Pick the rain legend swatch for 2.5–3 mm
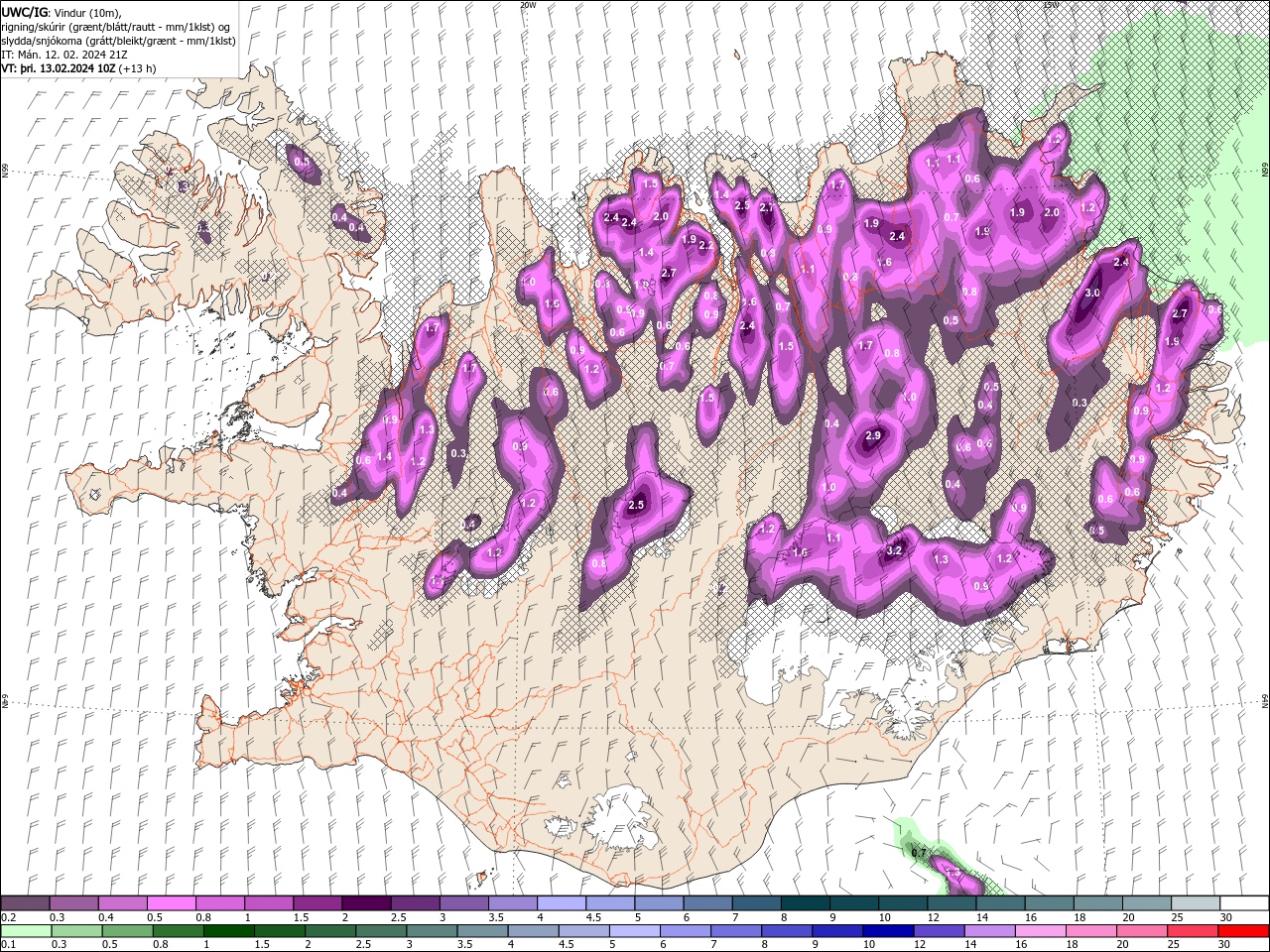 tap(382, 931)
